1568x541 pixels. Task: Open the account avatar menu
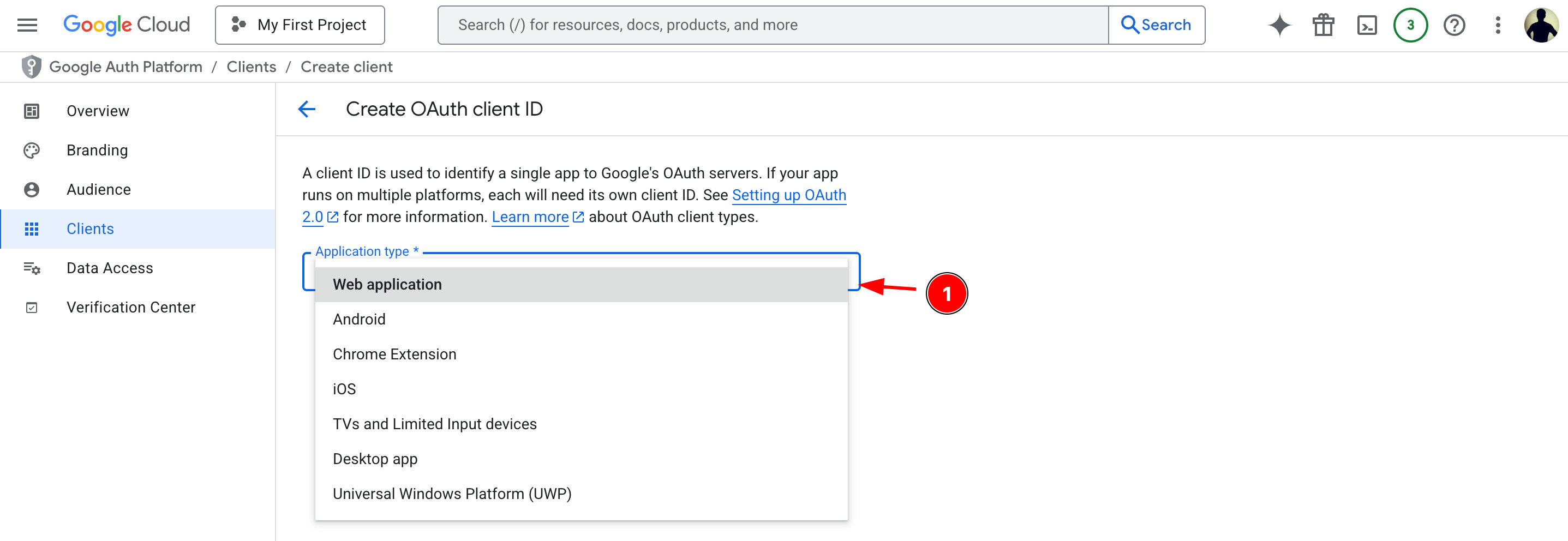coord(1541,25)
